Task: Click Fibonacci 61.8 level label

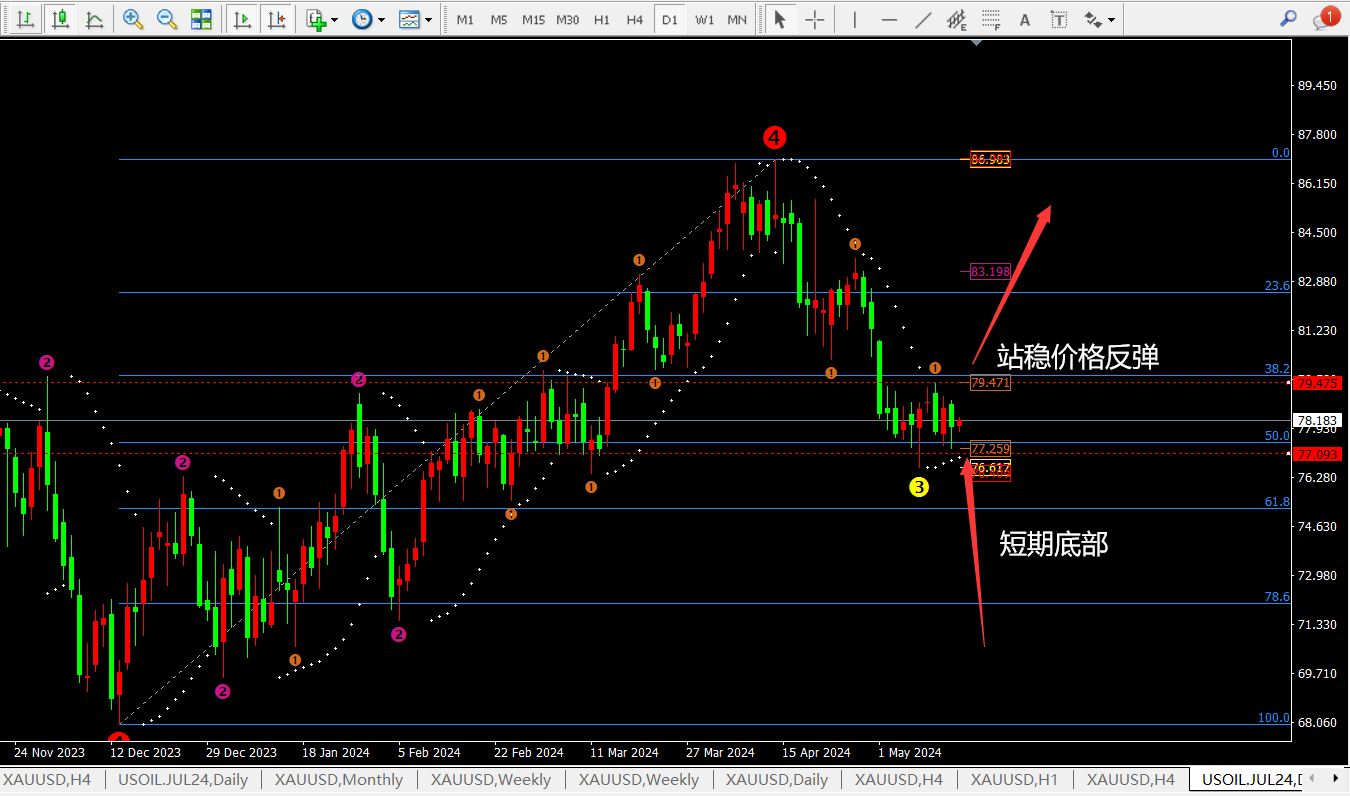Action: pos(1277,502)
